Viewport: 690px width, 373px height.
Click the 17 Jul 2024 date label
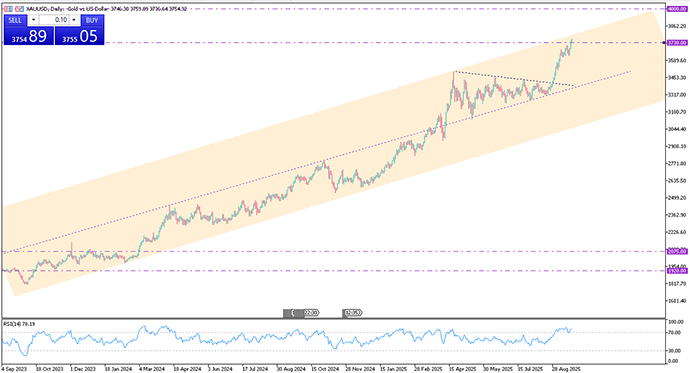[255, 369]
